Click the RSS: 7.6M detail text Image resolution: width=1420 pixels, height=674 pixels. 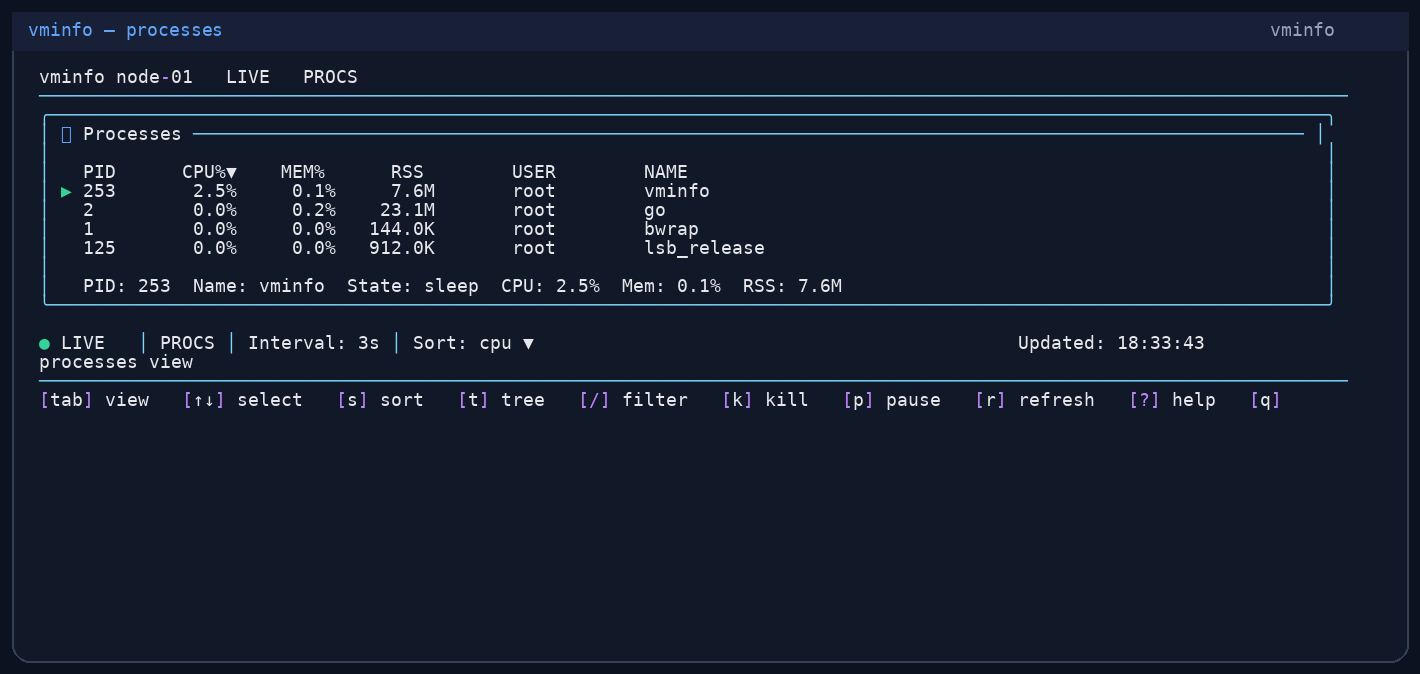pyautogui.click(x=792, y=286)
